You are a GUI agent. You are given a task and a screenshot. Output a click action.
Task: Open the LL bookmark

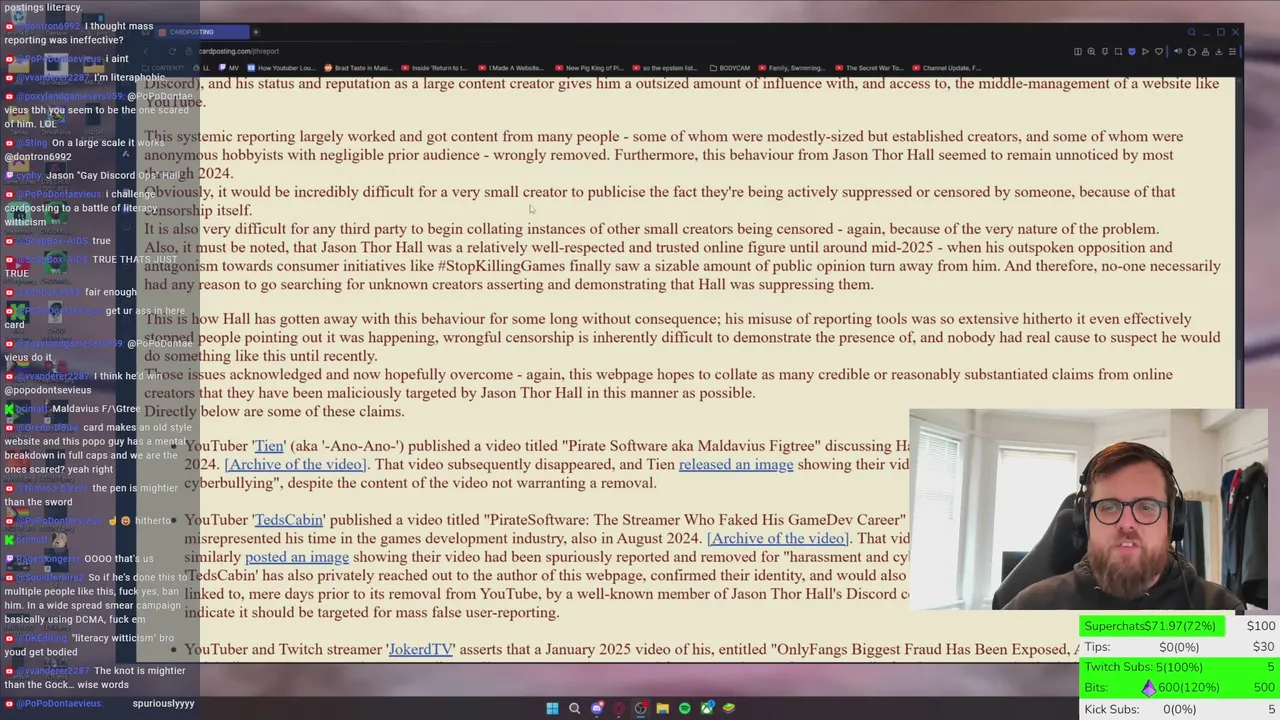[201, 68]
